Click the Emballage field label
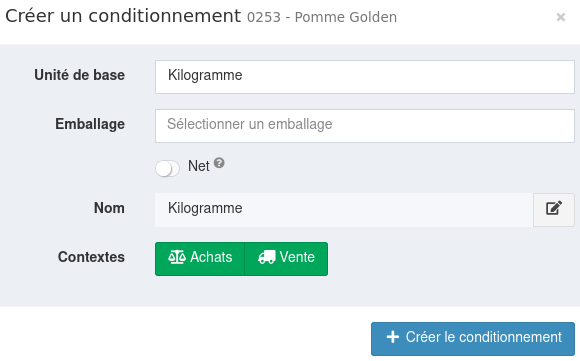Viewport: 580px width, 361px height. click(x=90, y=124)
